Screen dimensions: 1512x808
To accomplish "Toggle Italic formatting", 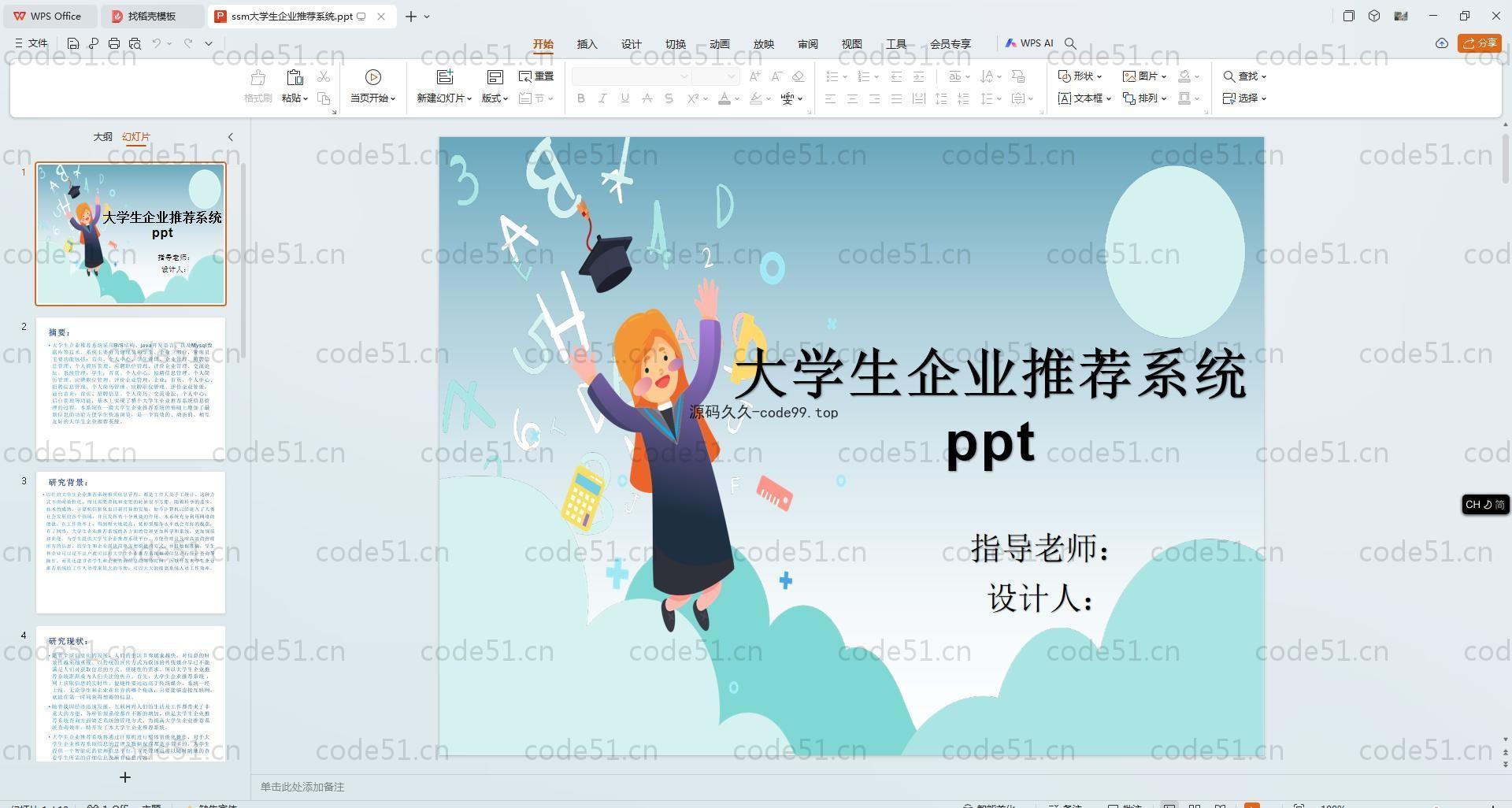I will [x=602, y=98].
